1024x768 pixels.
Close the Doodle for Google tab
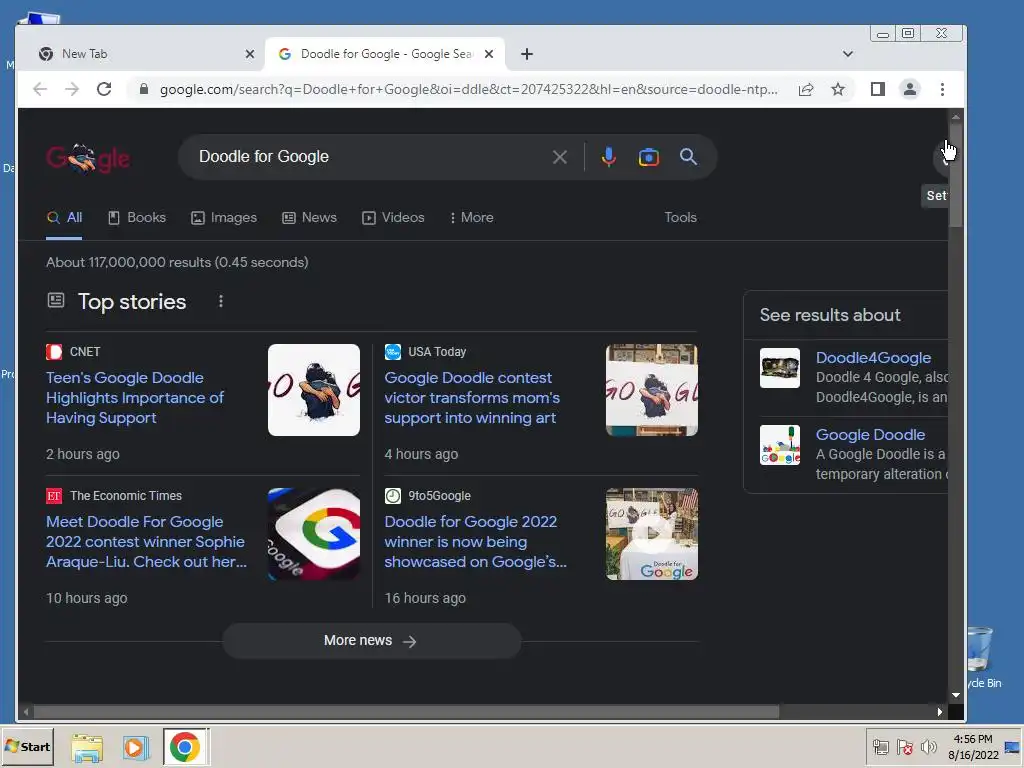(x=488, y=54)
